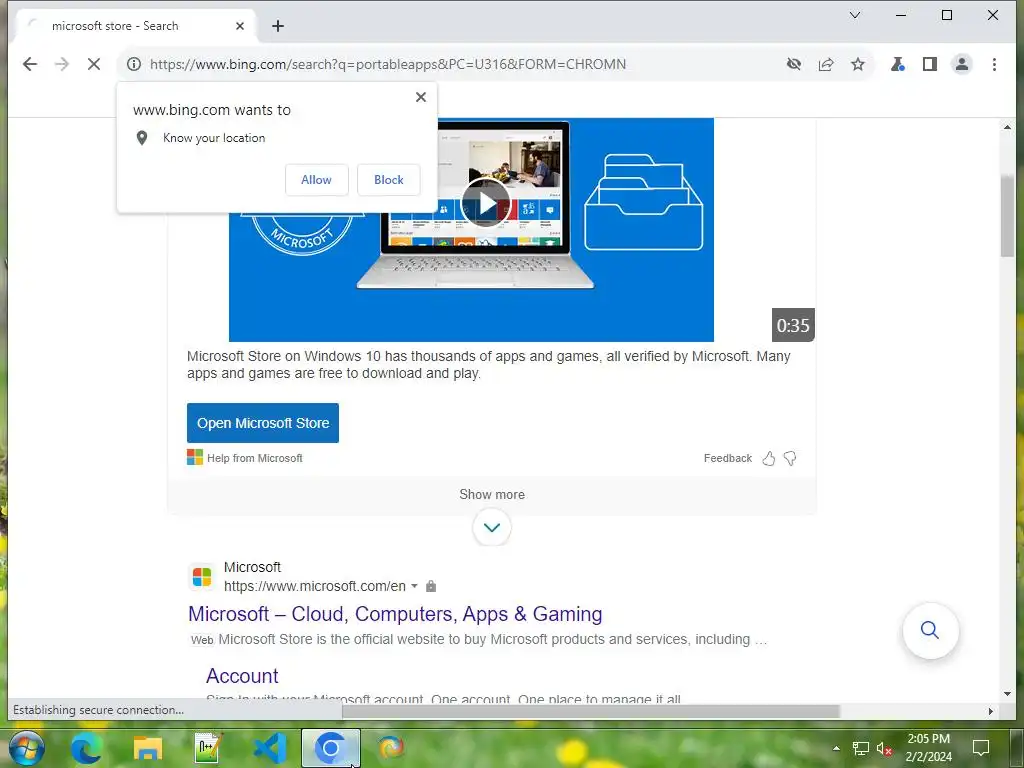Click vertical scrollbar thumb
Screen dimensions: 1024x768
pos(1007,216)
